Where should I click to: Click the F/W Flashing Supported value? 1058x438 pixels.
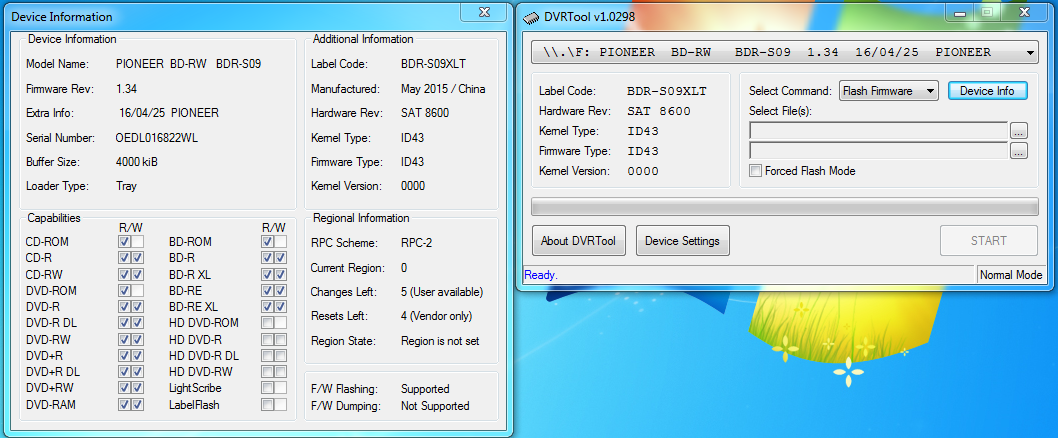tap(425, 389)
